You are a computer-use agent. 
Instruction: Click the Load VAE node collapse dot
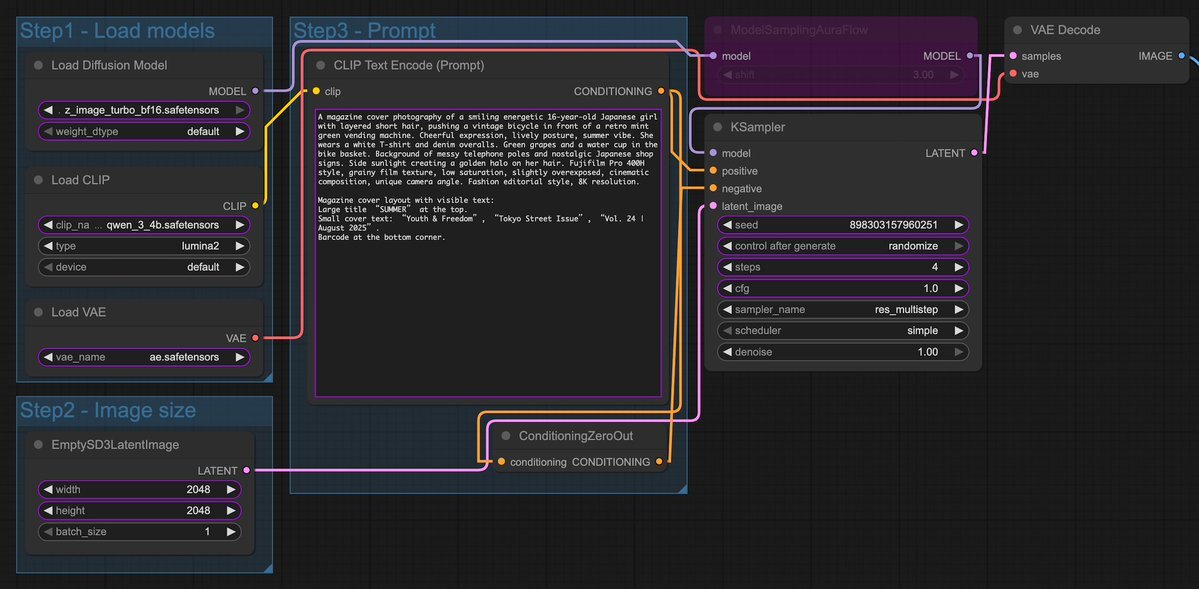(x=37, y=313)
